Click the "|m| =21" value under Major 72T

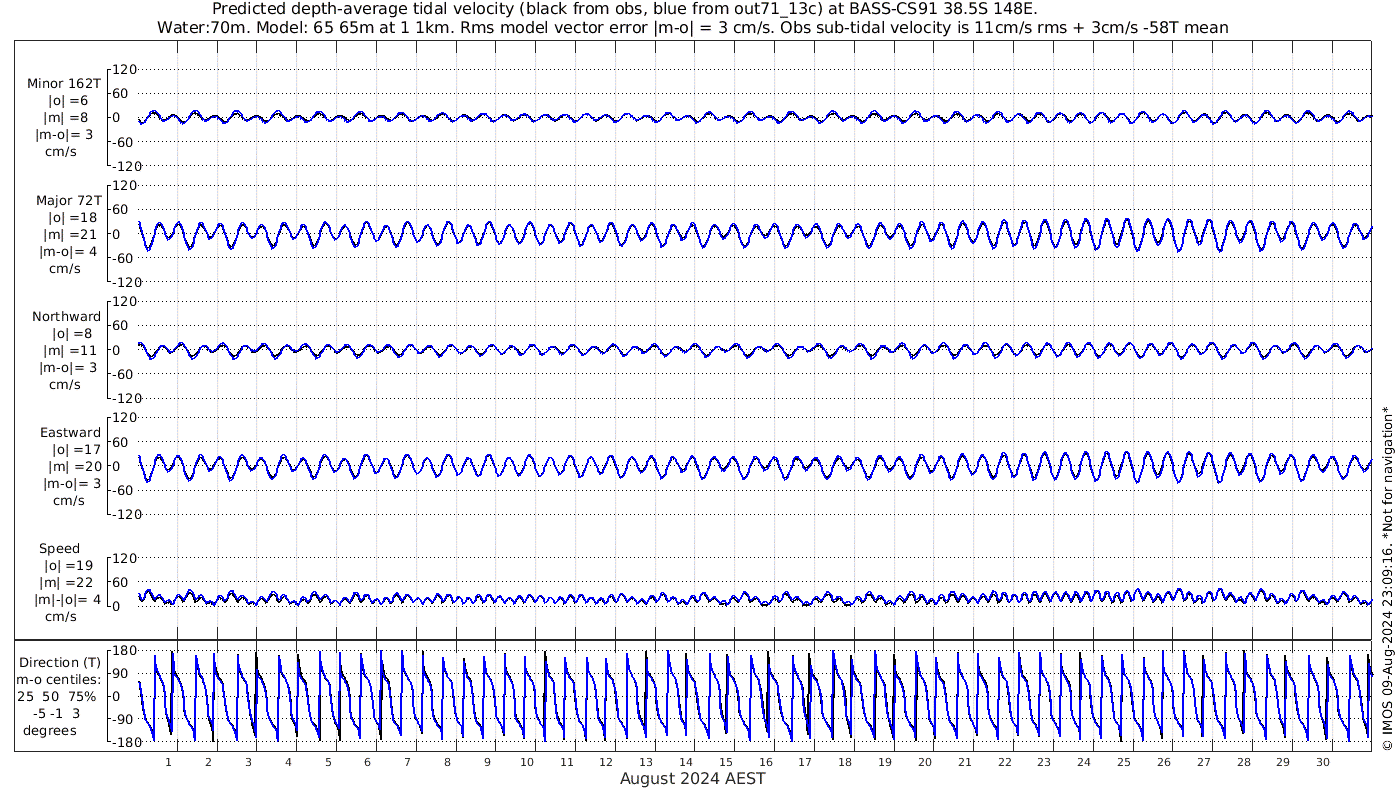[x=71, y=235]
